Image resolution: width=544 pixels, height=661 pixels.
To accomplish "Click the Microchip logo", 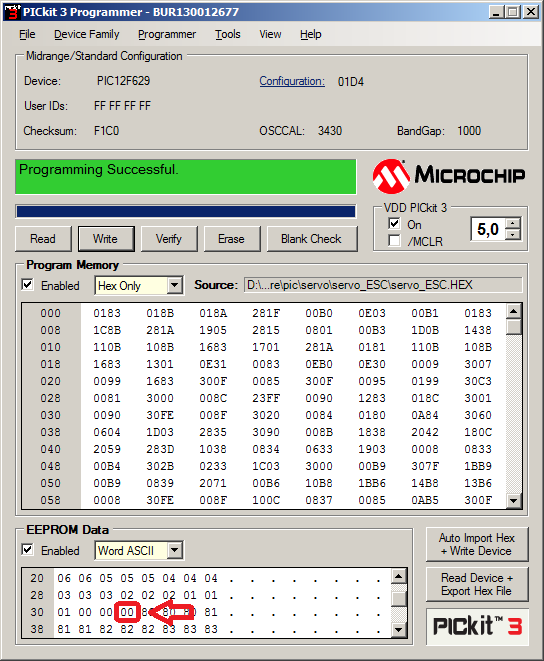I will [x=449, y=176].
